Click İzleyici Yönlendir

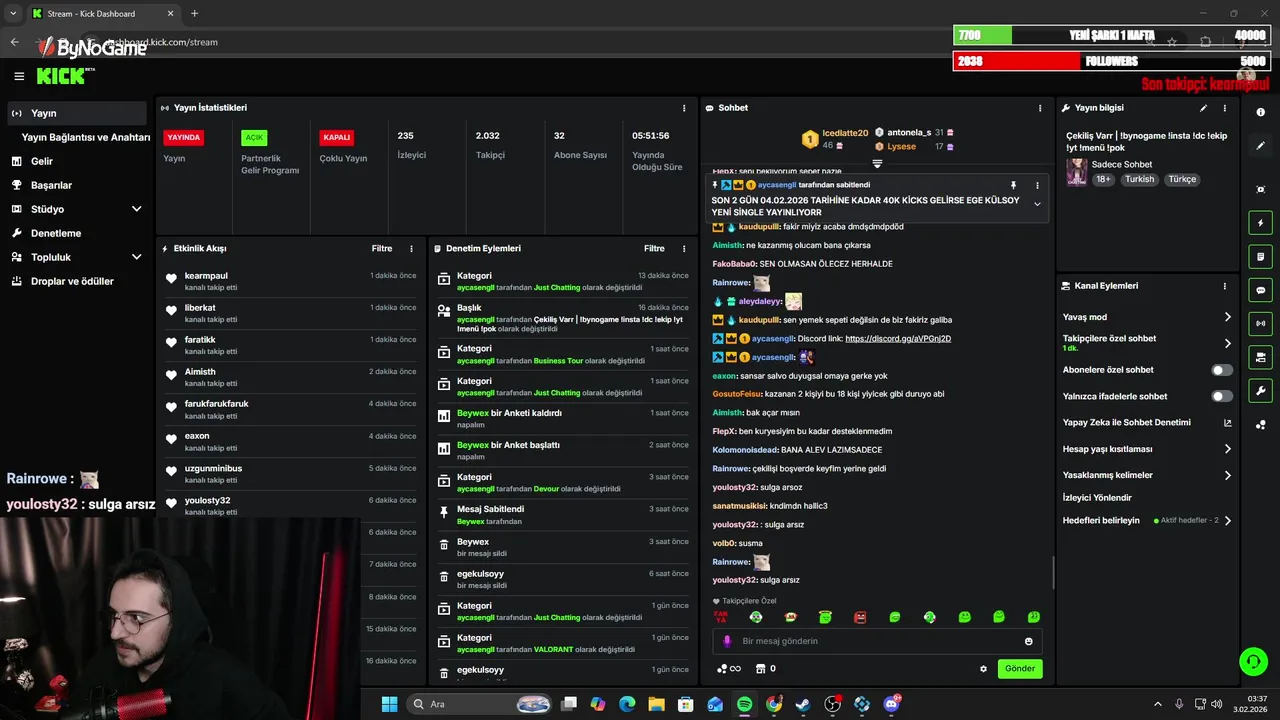point(1097,498)
